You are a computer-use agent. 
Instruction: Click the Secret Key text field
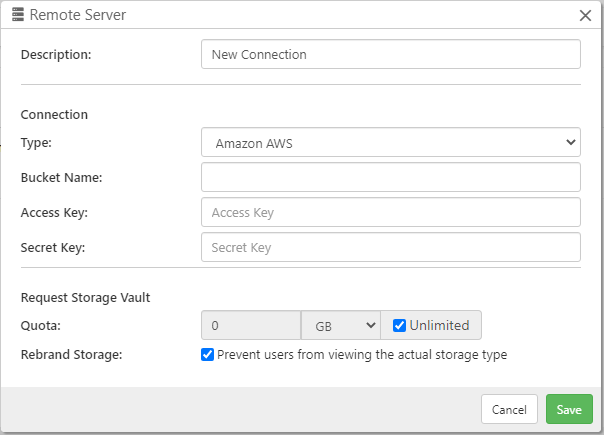coord(390,247)
